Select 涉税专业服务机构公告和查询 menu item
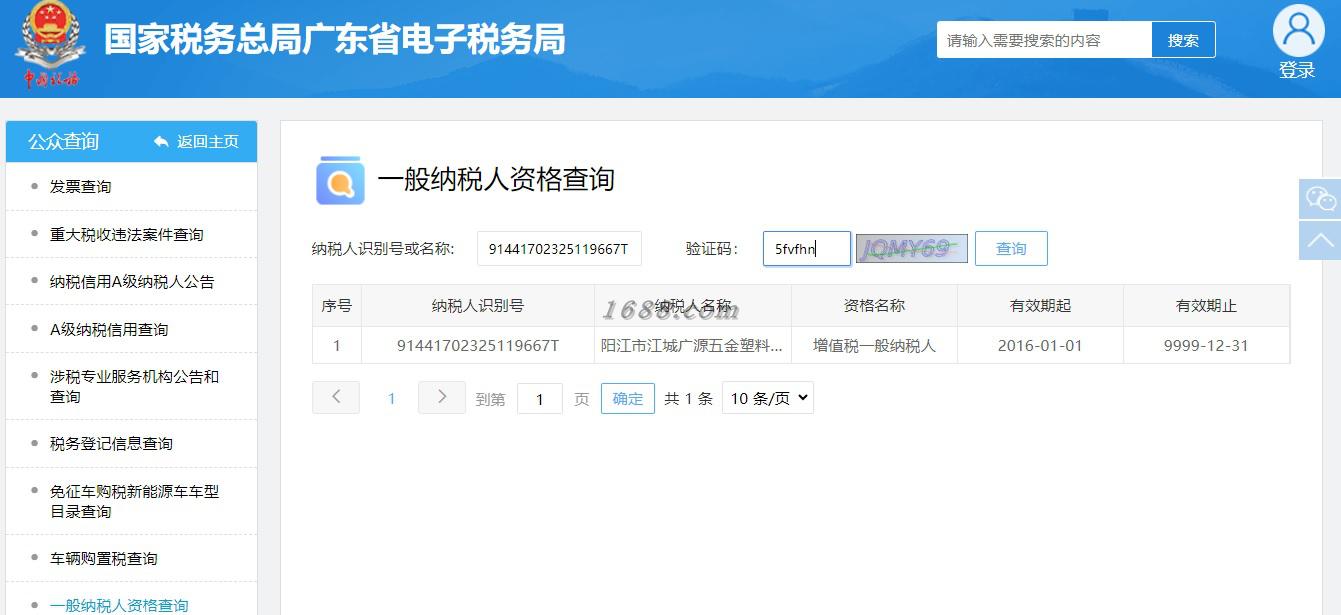1341x615 pixels. (x=134, y=387)
